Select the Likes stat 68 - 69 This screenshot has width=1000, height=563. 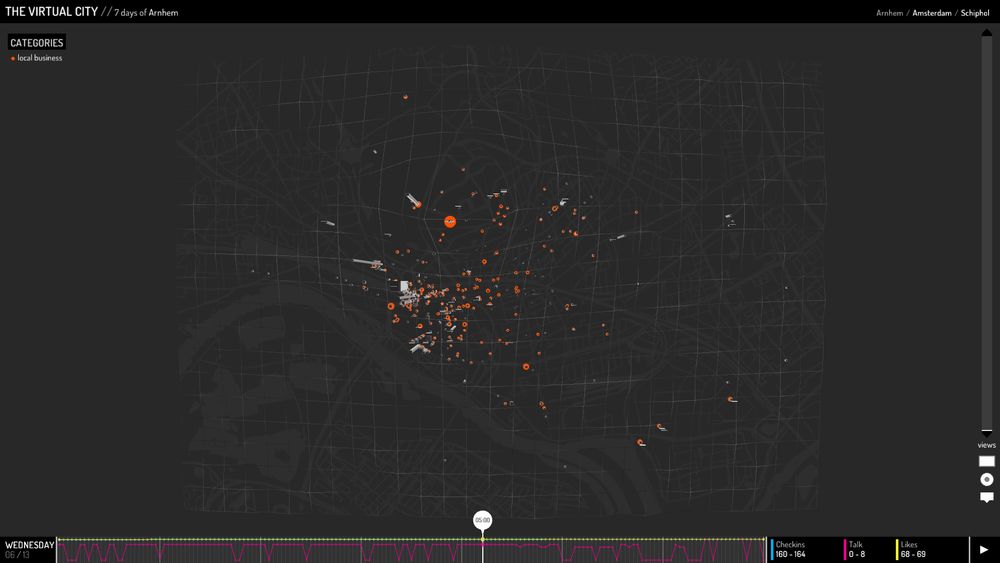[913, 550]
